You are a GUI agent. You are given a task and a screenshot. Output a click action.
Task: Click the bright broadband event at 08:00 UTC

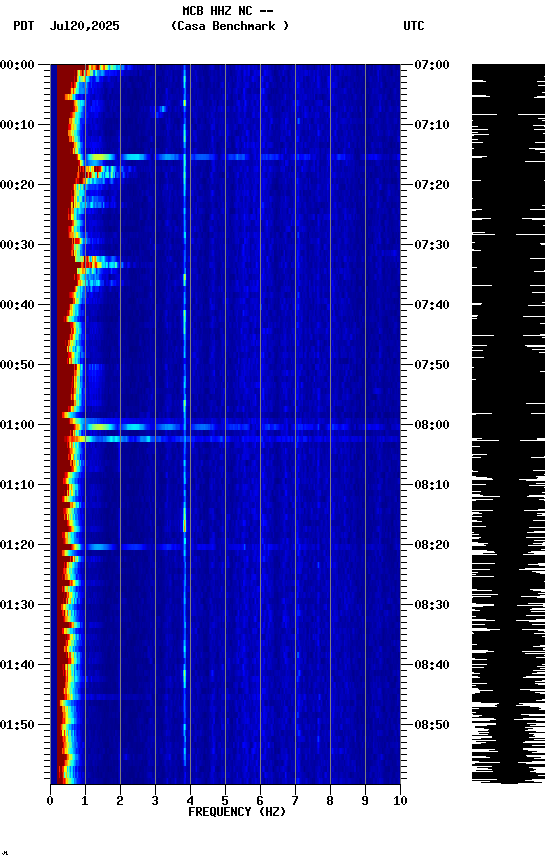[242, 426]
